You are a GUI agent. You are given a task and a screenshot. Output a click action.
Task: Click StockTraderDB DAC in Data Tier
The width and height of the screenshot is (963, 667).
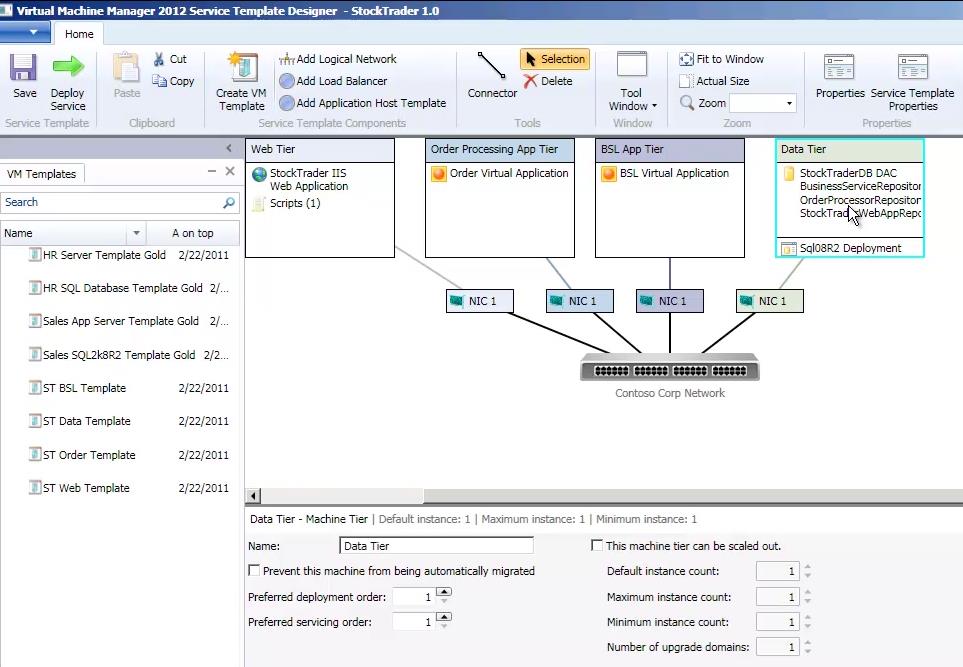click(x=848, y=173)
